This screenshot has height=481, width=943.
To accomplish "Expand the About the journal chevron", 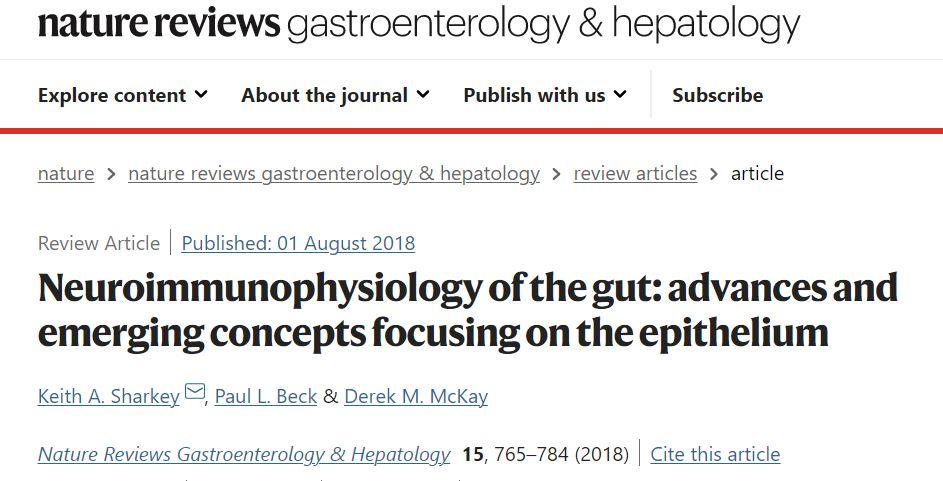I will (423, 95).
